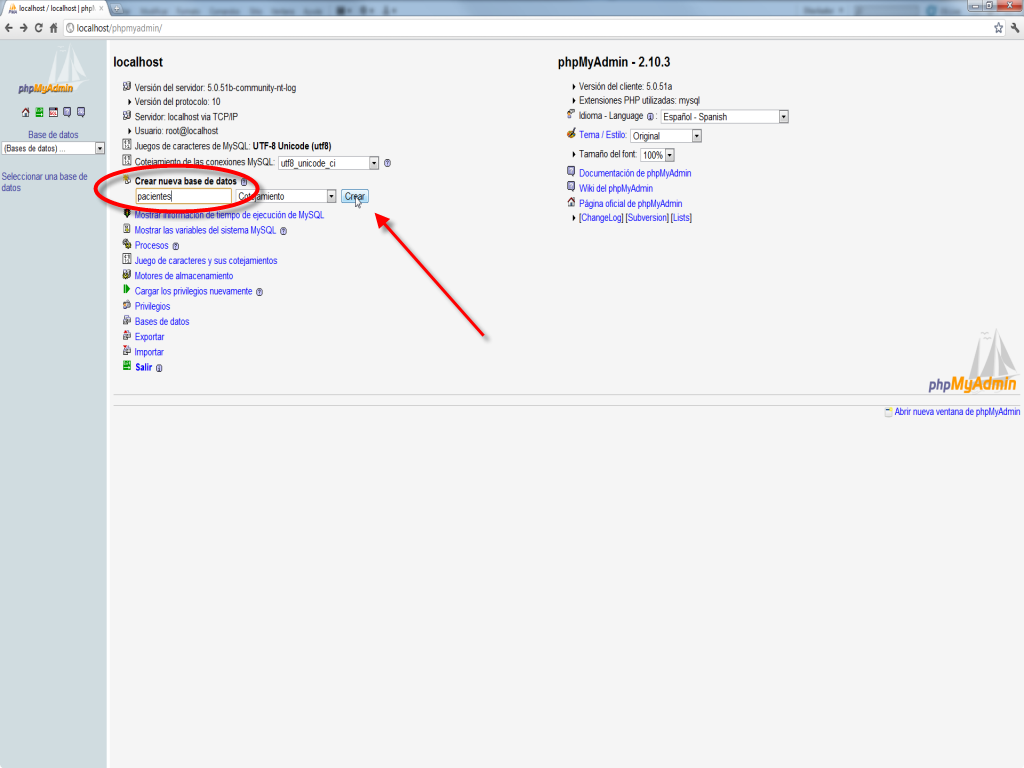Bookmark page with the star icon
Screen dimensions: 1024x768
point(998,28)
